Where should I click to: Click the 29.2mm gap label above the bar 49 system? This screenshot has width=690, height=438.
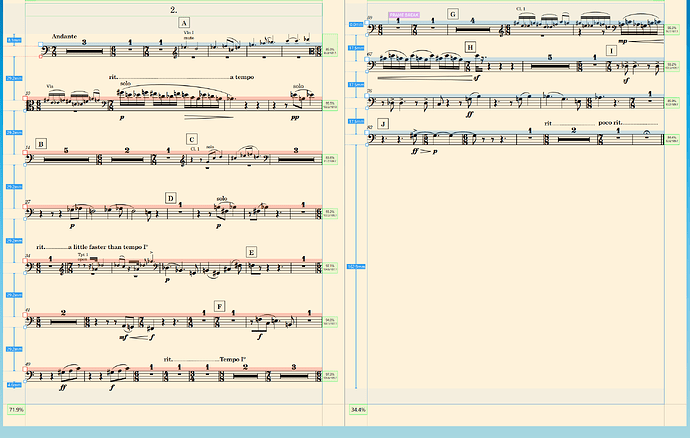[14, 349]
